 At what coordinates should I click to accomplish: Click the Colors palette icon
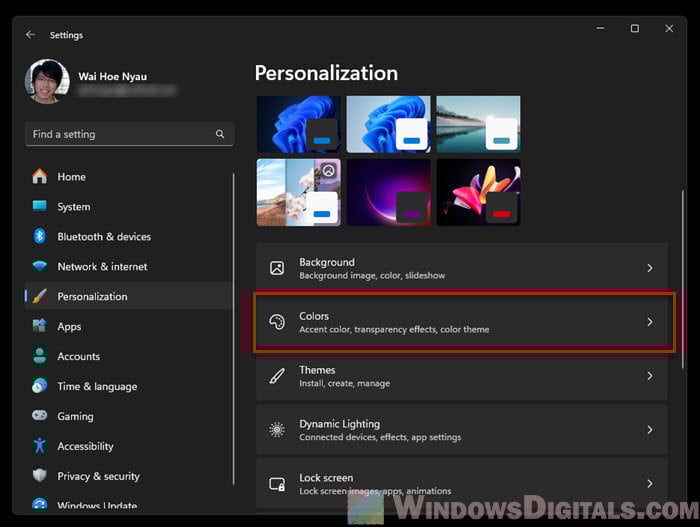pos(277,322)
